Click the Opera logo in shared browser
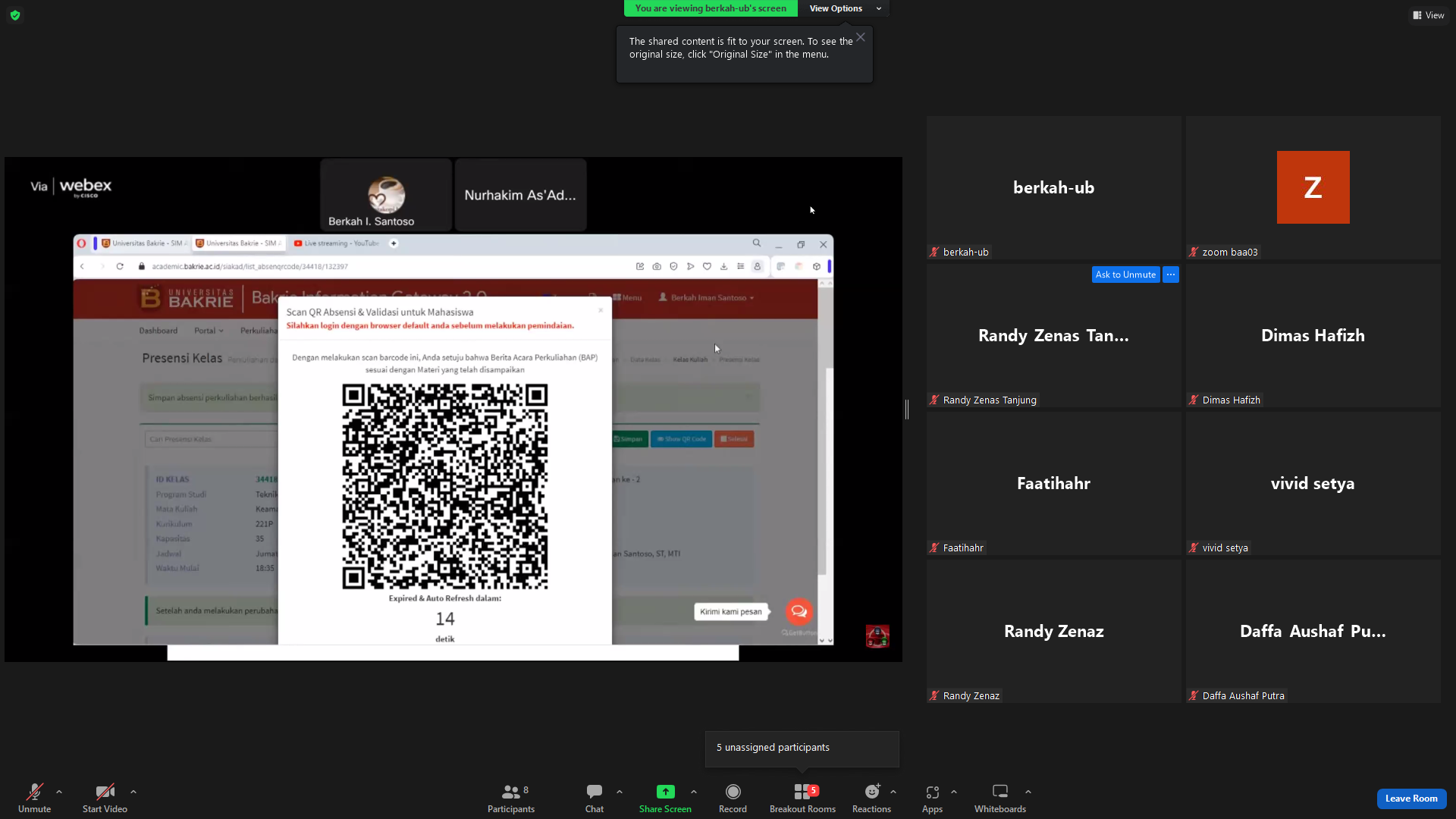The height and width of the screenshot is (819, 1456). 82,243
